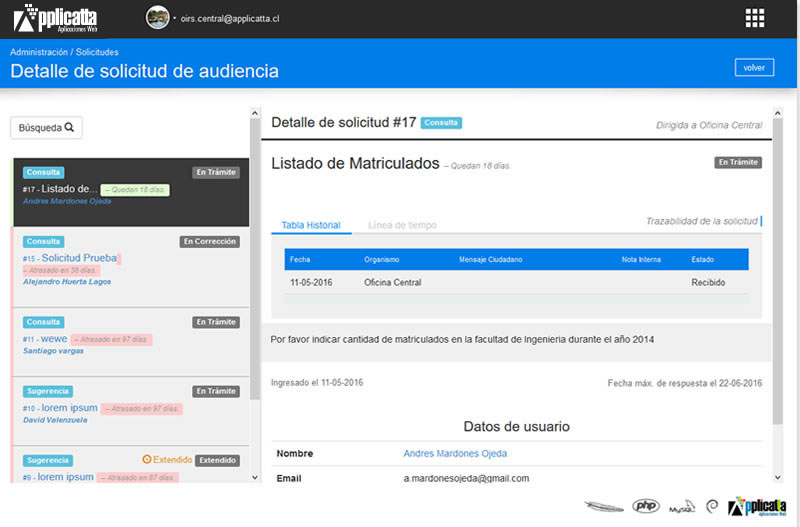800x527 pixels.
Task: Click Estado column header
Action: pyautogui.click(x=703, y=260)
